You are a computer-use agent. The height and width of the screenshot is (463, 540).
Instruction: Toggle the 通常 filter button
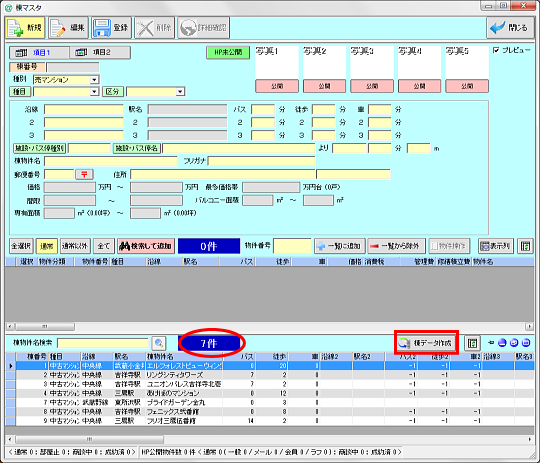click(x=47, y=246)
